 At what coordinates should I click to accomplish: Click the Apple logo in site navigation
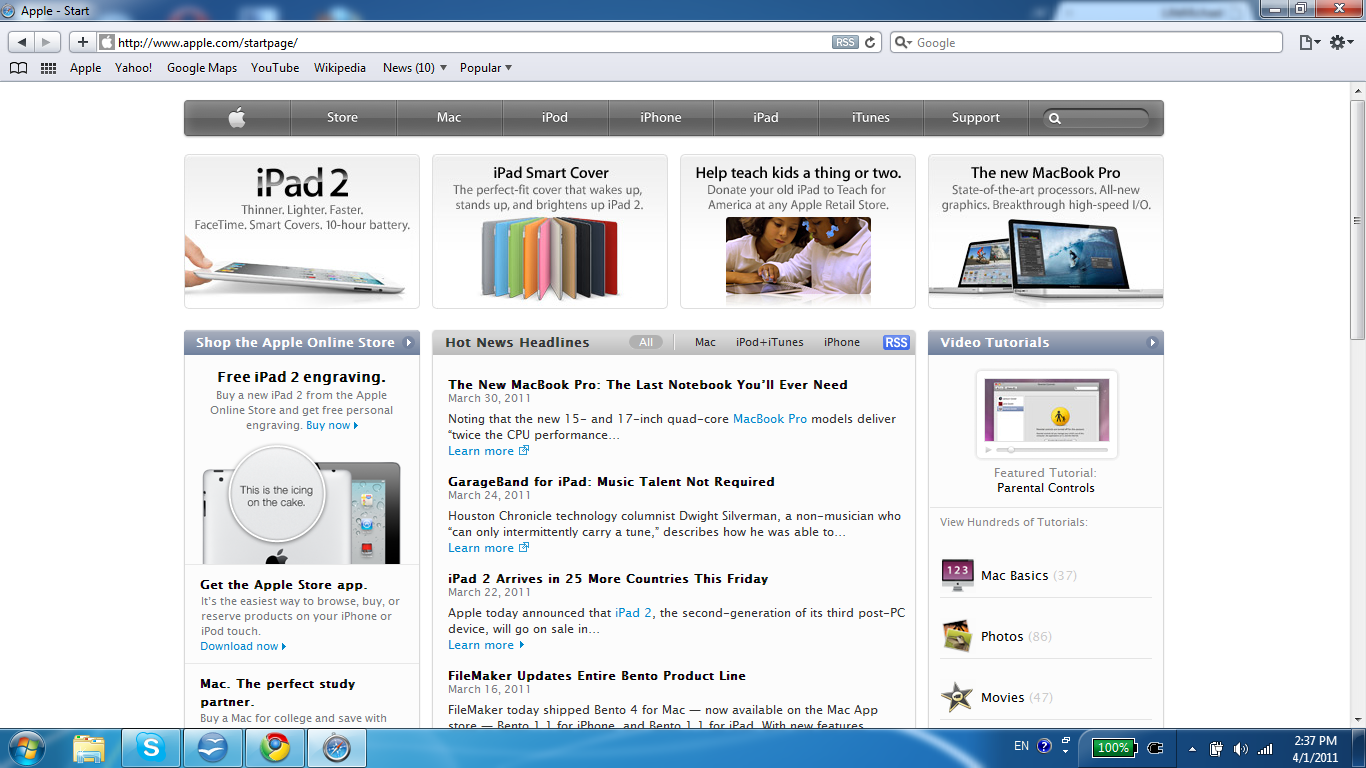(x=237, y=118)
